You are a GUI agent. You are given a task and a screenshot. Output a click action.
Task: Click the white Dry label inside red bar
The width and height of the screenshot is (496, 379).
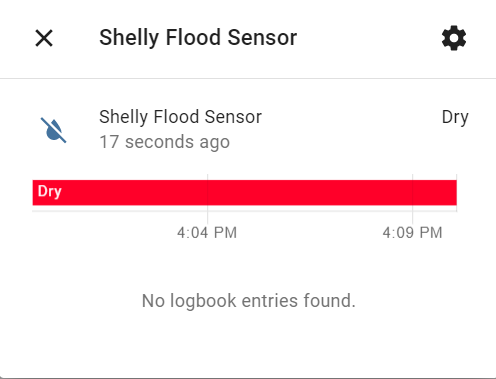(x=50, y=191)
